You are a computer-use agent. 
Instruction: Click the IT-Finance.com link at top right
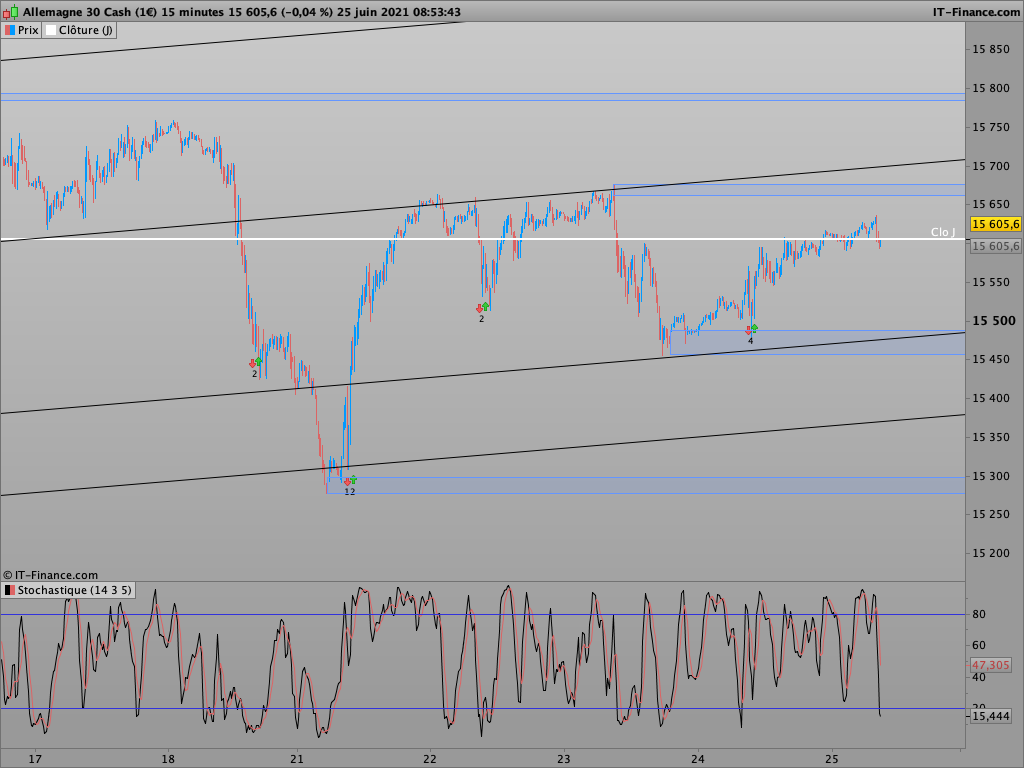(x=976, y=12)
